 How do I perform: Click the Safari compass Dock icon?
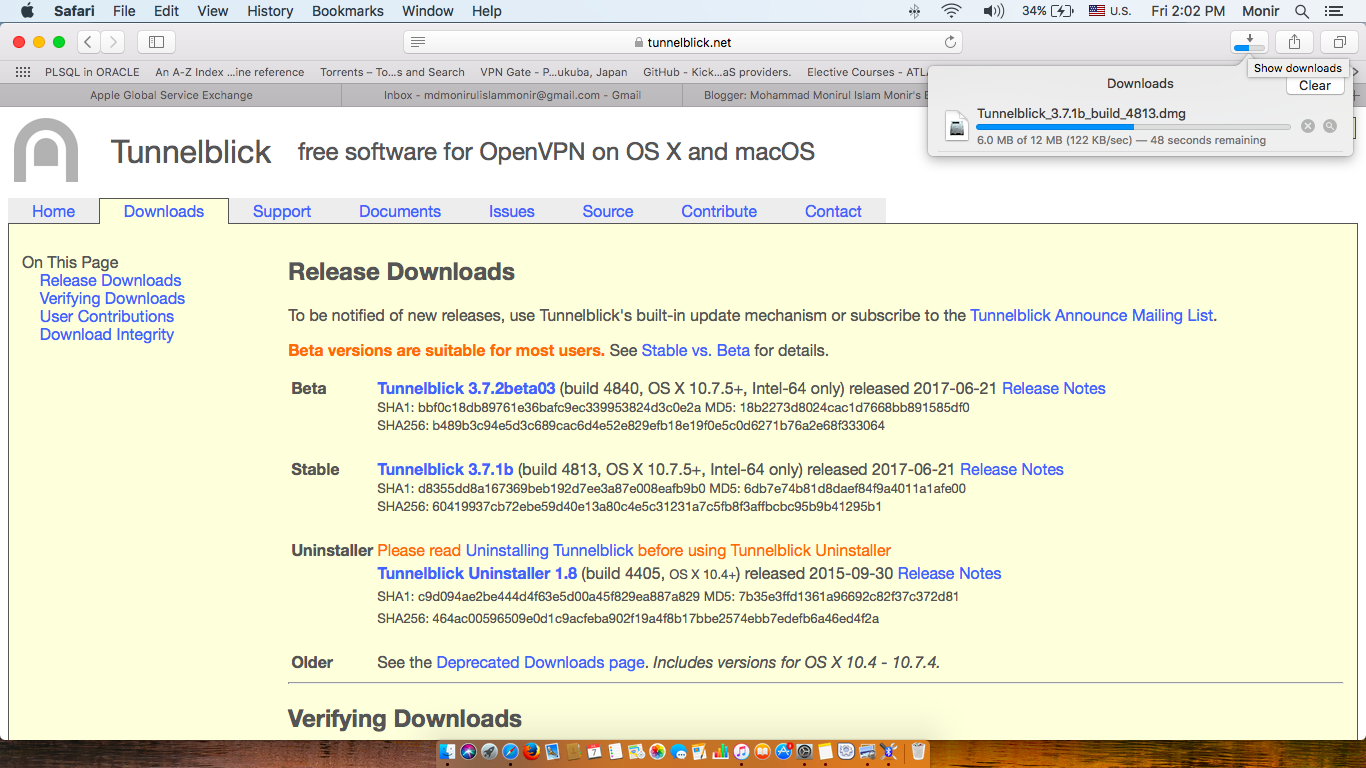click(510, 751)
